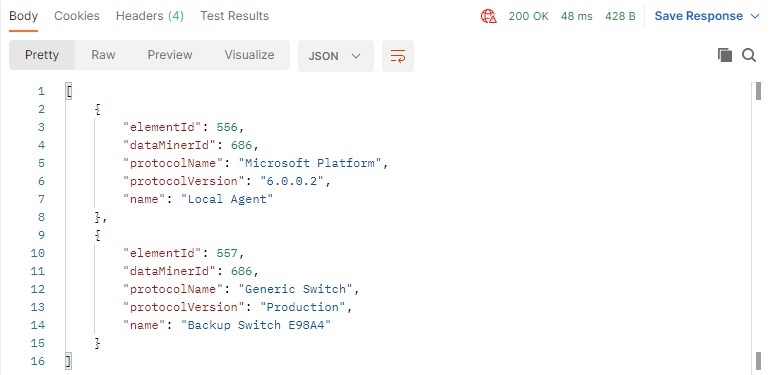The height and width of the screenshot is (375, 772).
Task: Click line number 8 in the gutter
Action: 41,217
